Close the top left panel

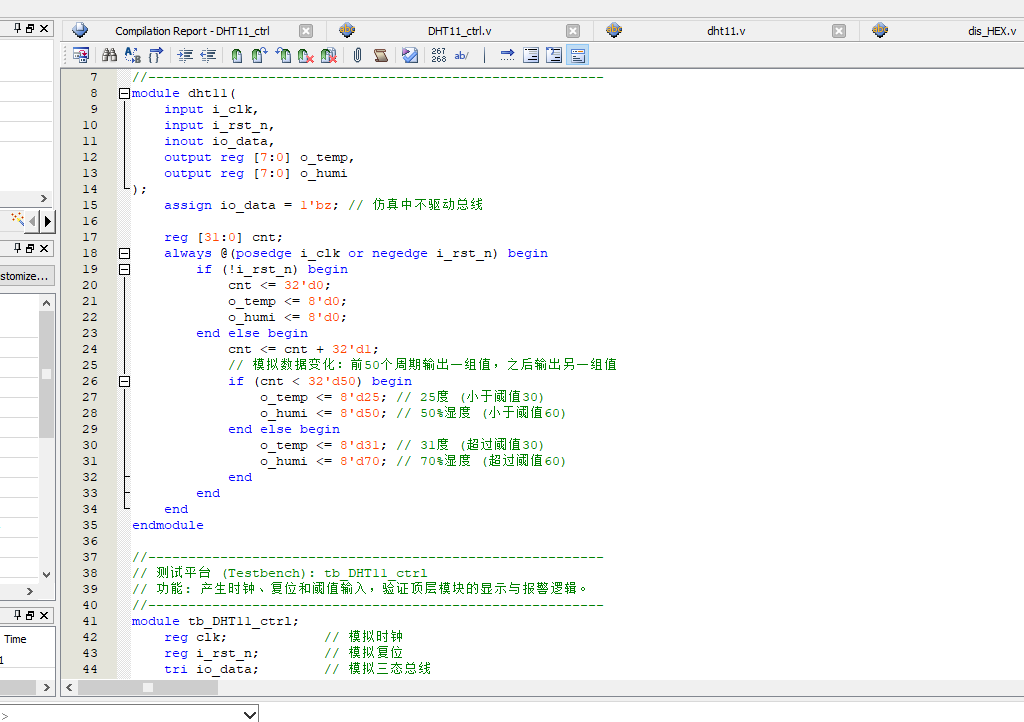click(44, 28)
